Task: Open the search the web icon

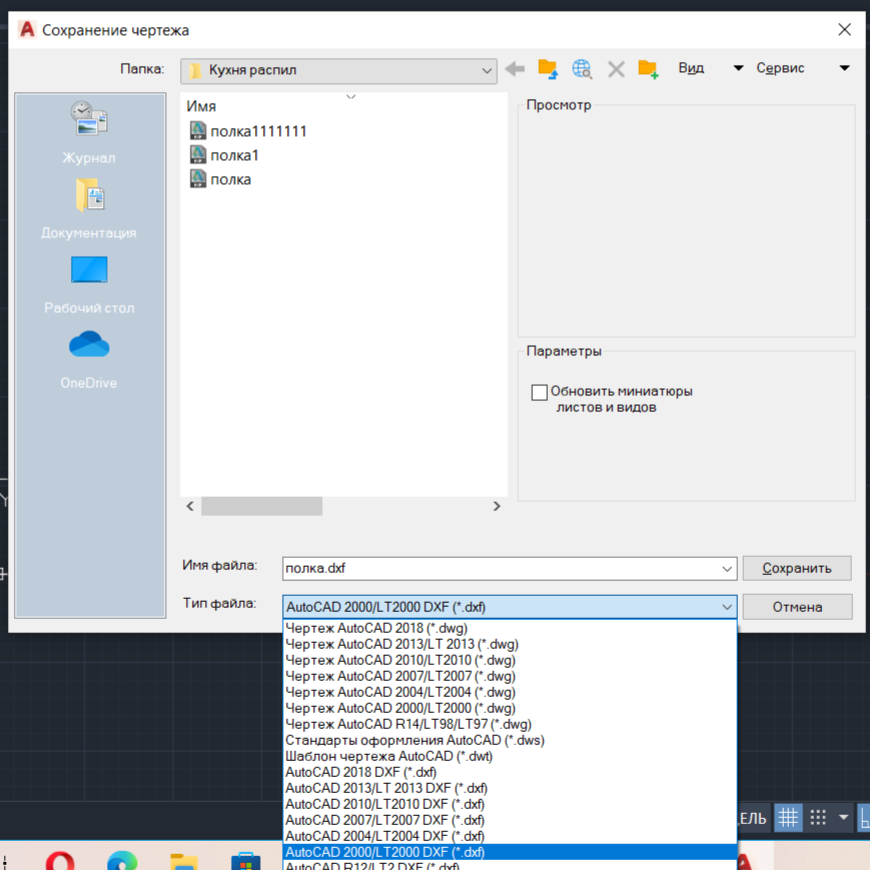Action: click(x=581, y=69)
